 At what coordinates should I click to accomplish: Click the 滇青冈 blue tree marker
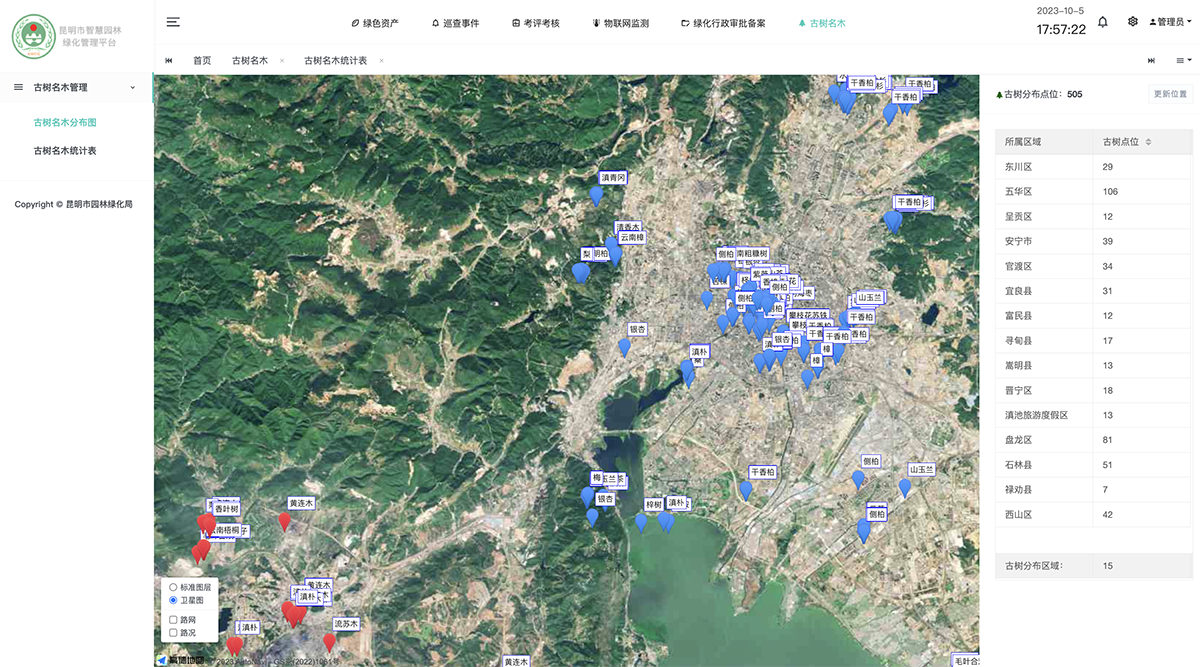coord(597,196)
